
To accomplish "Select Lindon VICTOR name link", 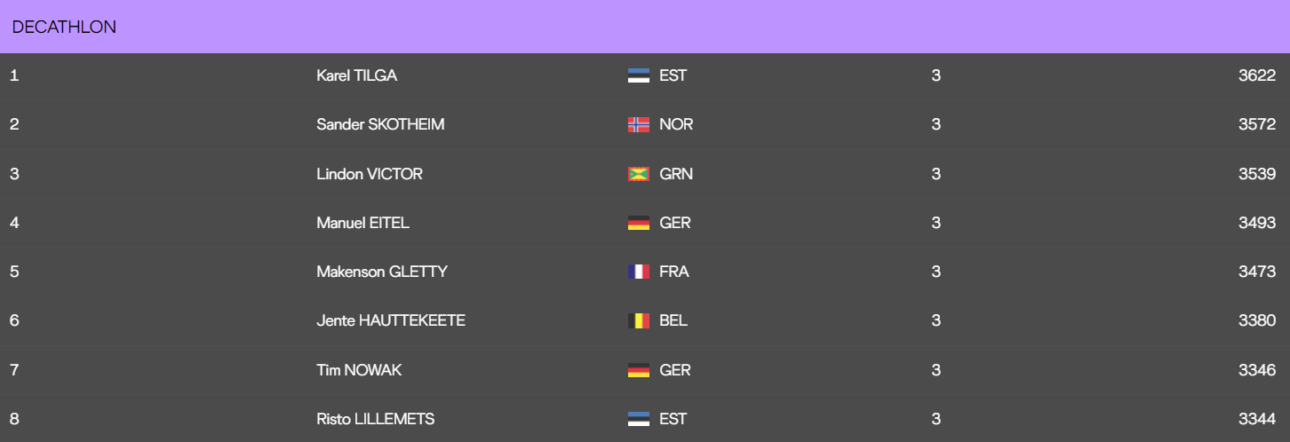I will [369, 173].
